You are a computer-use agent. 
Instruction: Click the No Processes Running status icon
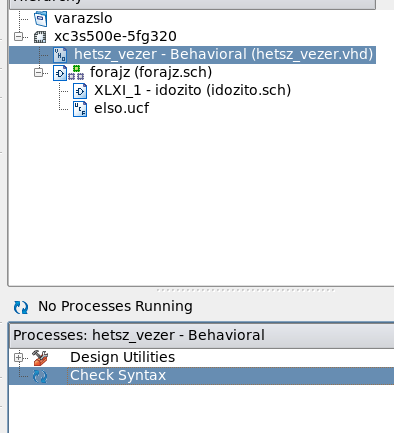tap(21, 307)
